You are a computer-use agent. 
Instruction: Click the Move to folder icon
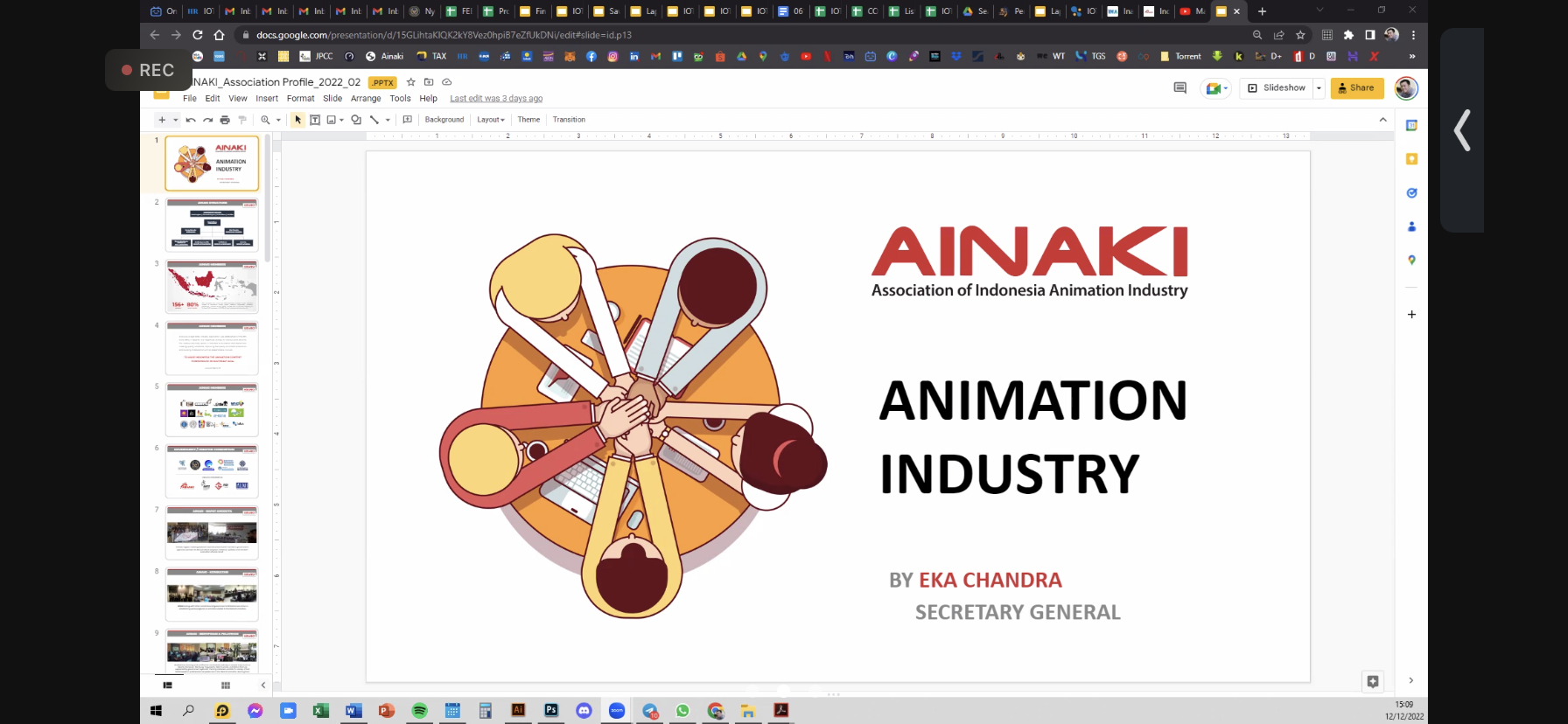pos(429,82)
